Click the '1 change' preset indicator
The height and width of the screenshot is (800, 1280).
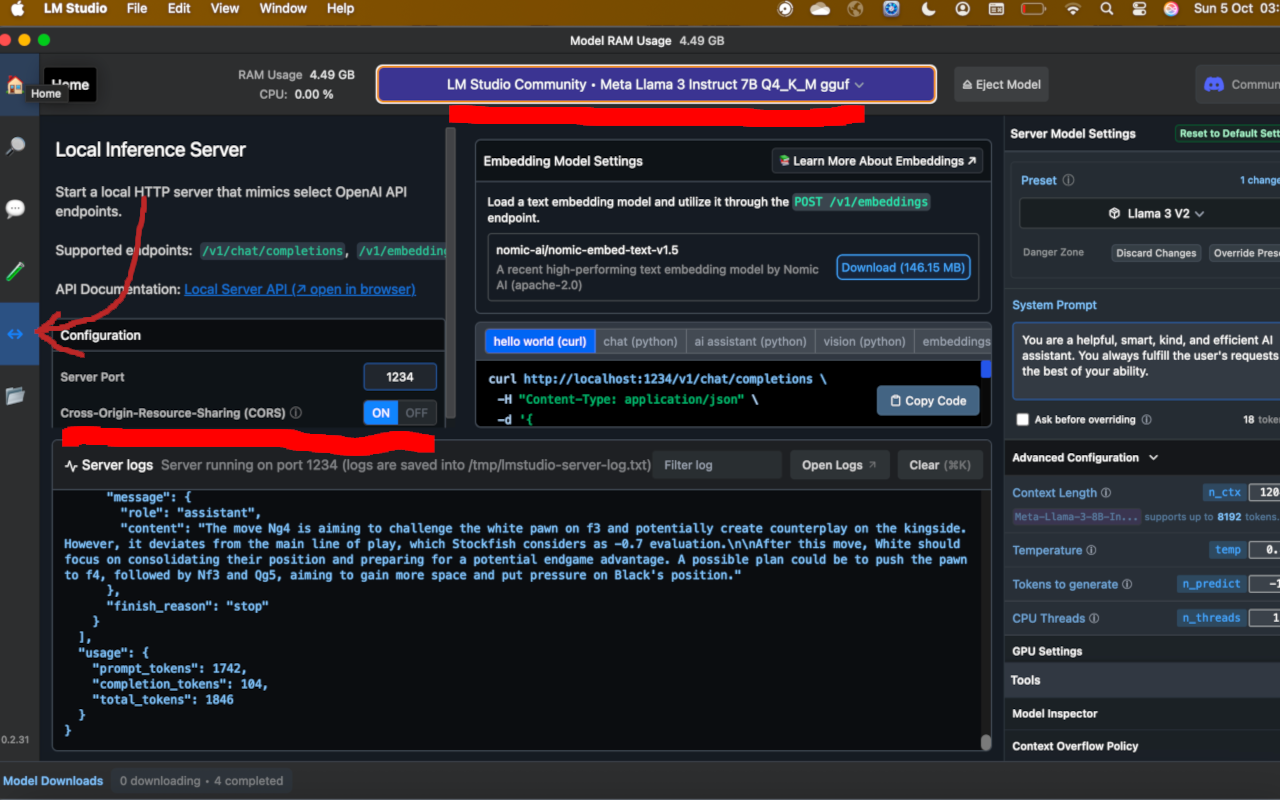[1259, 181]
